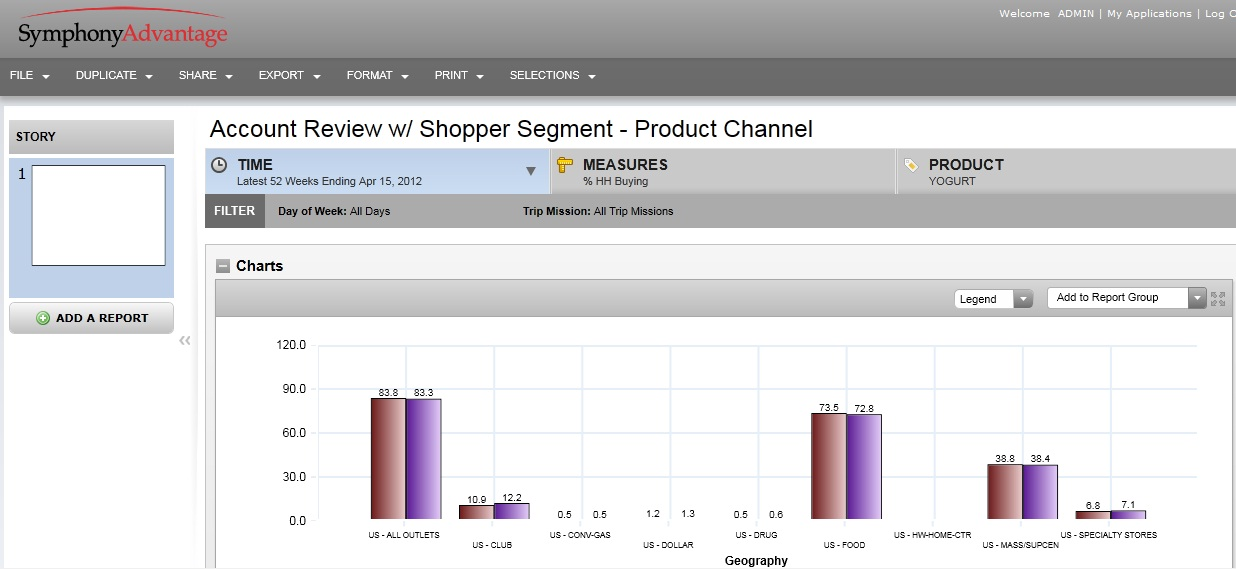This screenshot has width=1236, height=569.
Task: Click the clock icon in the TIME panel
Action: coord(219,165)
